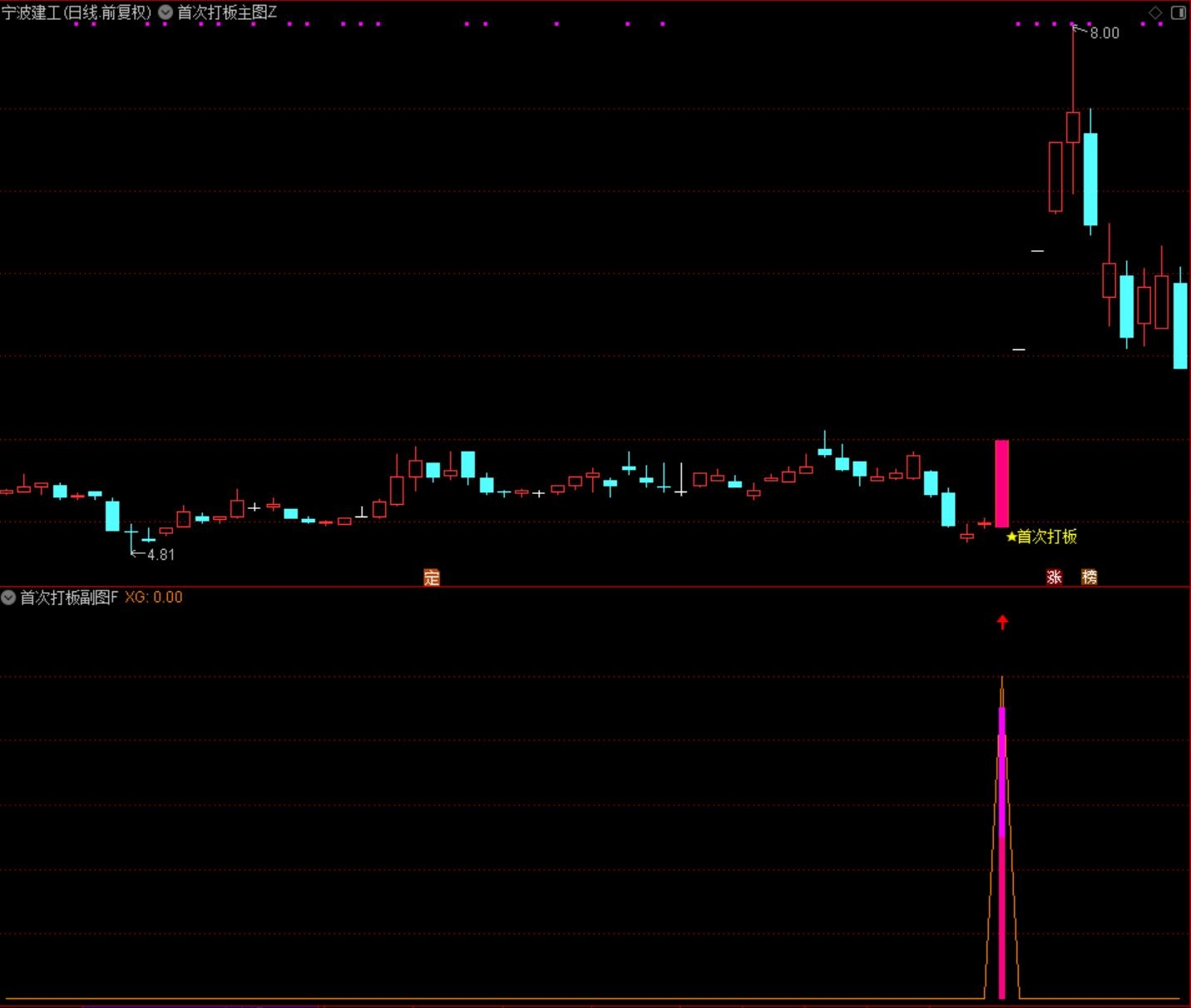Image resolution: width=1191 pixels, height=1008 pixels.
Task: Click the 首次打板主图Z indicator name
Action: point(226,12)
